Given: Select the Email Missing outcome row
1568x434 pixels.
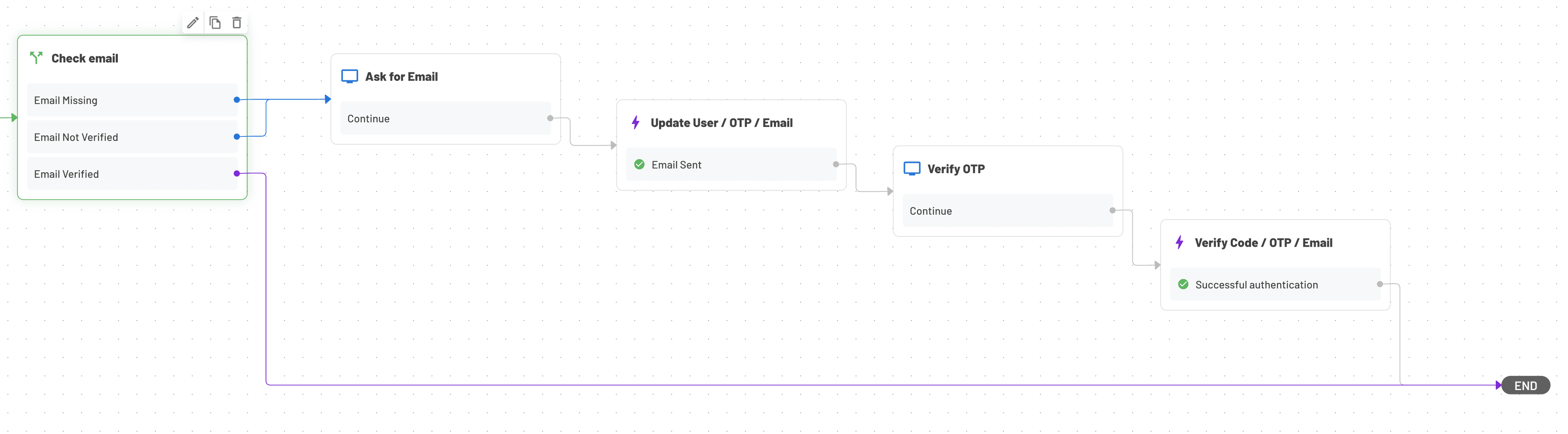Looking at the screenshot, I should point(132,100).
